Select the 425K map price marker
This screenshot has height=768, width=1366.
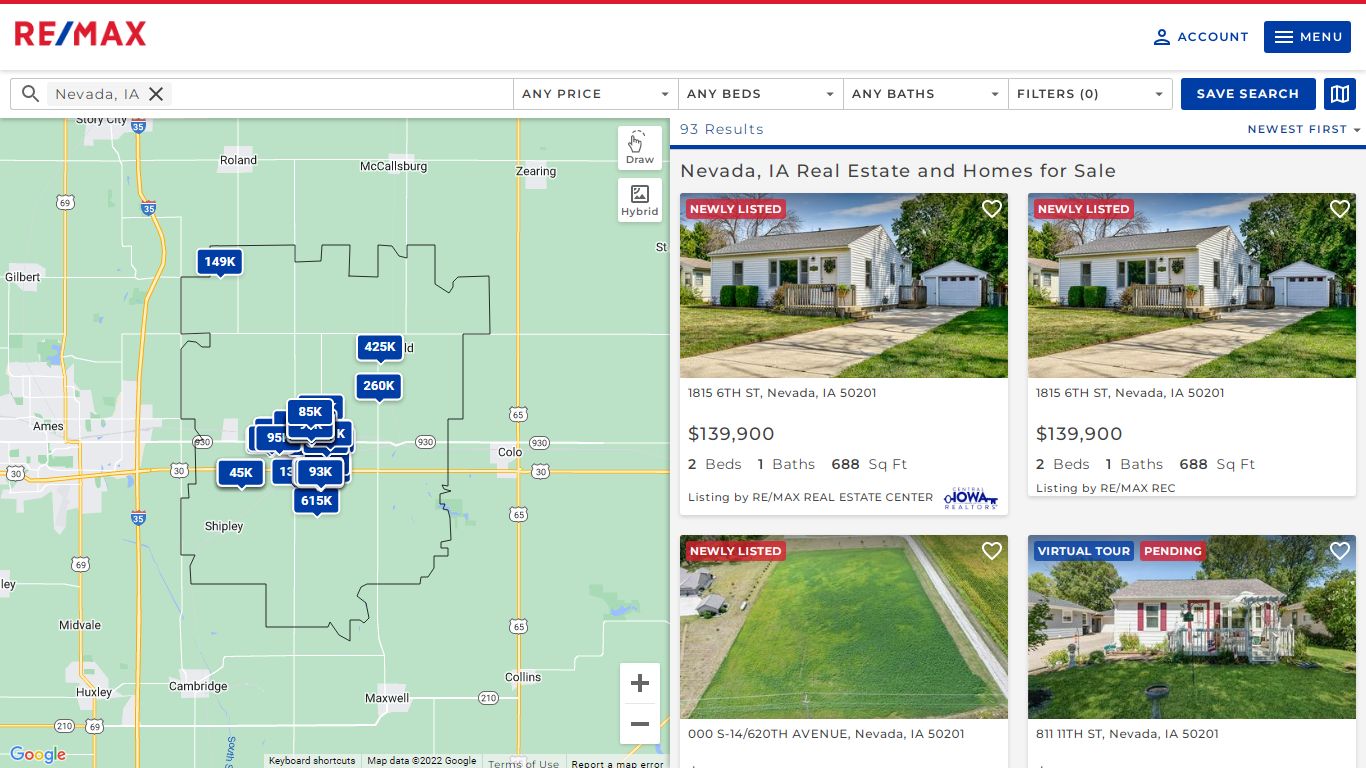pyautogui.click(x=380, y=348)
